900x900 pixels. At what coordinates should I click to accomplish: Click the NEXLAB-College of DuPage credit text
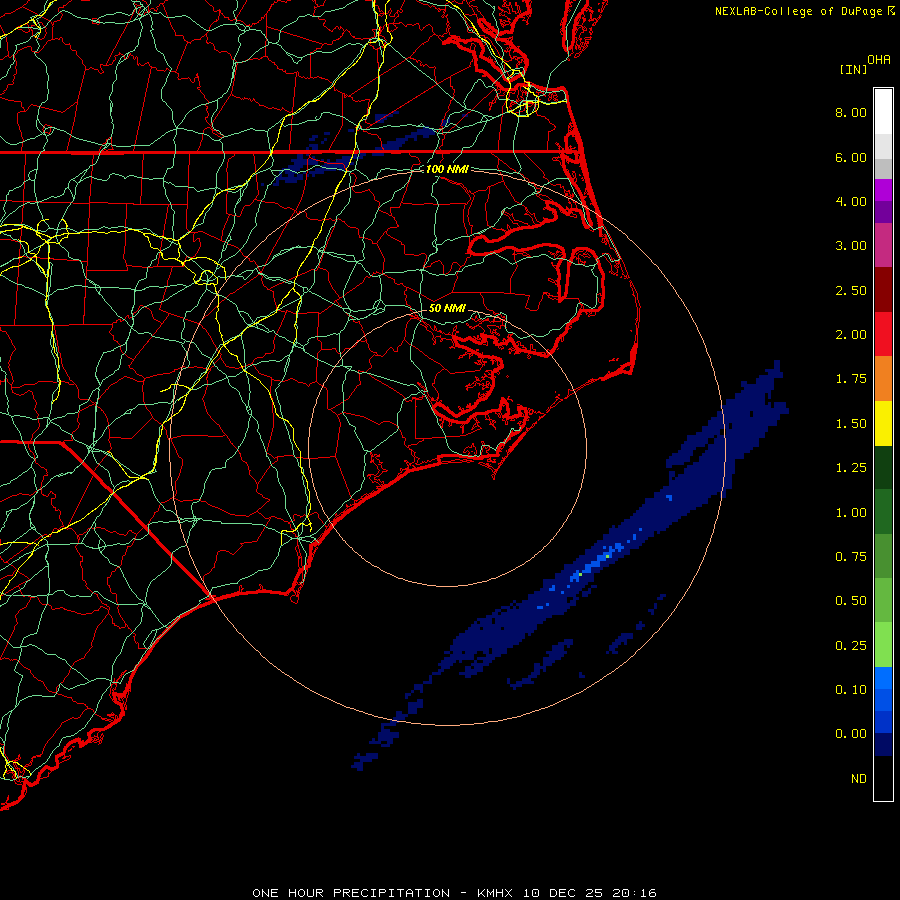[x=801, y=11]
